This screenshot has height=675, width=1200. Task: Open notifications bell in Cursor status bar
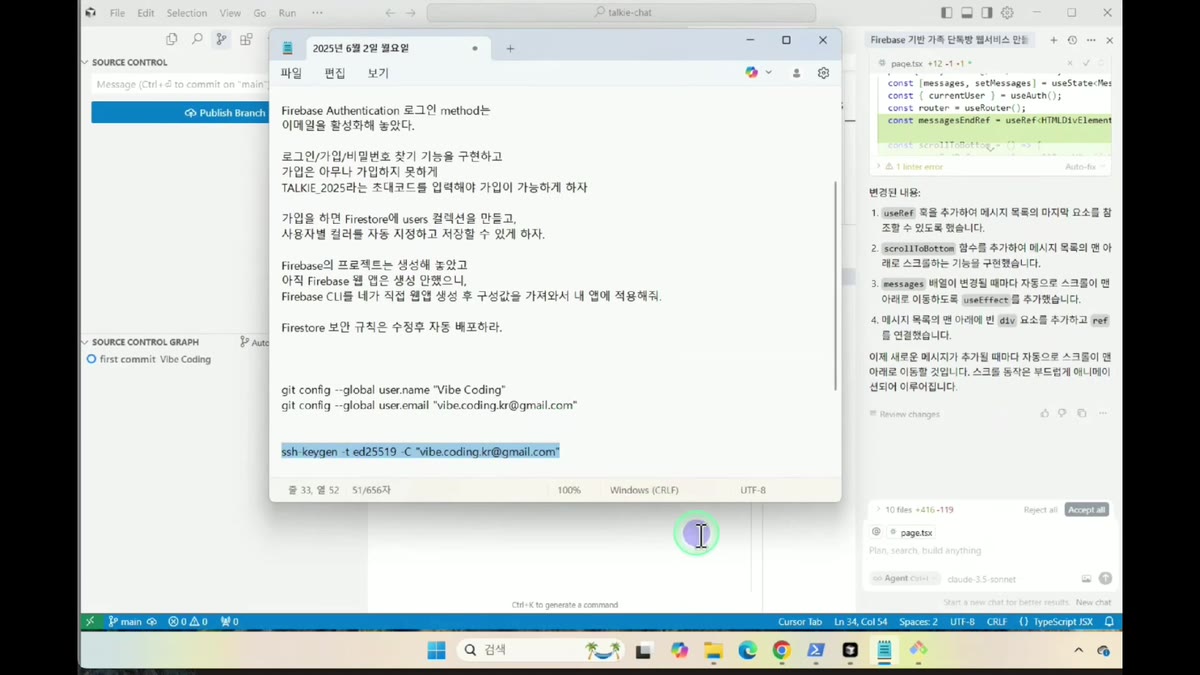[1109, 621]
